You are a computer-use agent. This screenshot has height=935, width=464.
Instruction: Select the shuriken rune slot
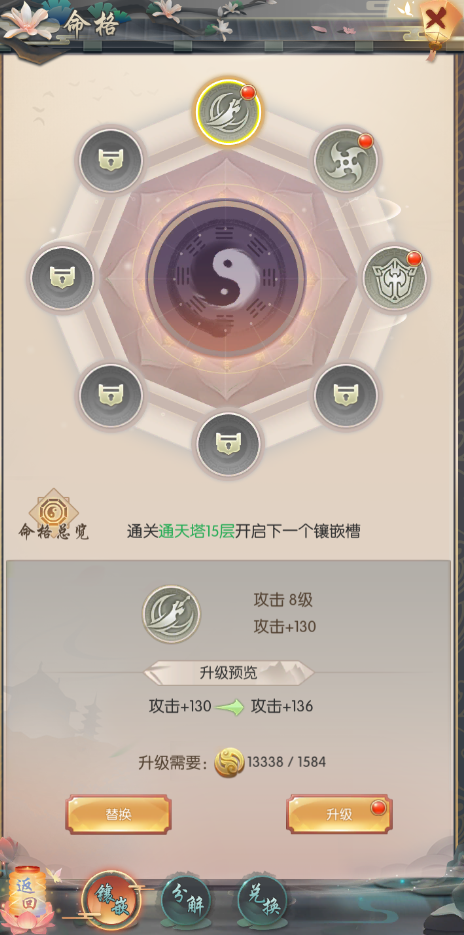tap(345, 160)
